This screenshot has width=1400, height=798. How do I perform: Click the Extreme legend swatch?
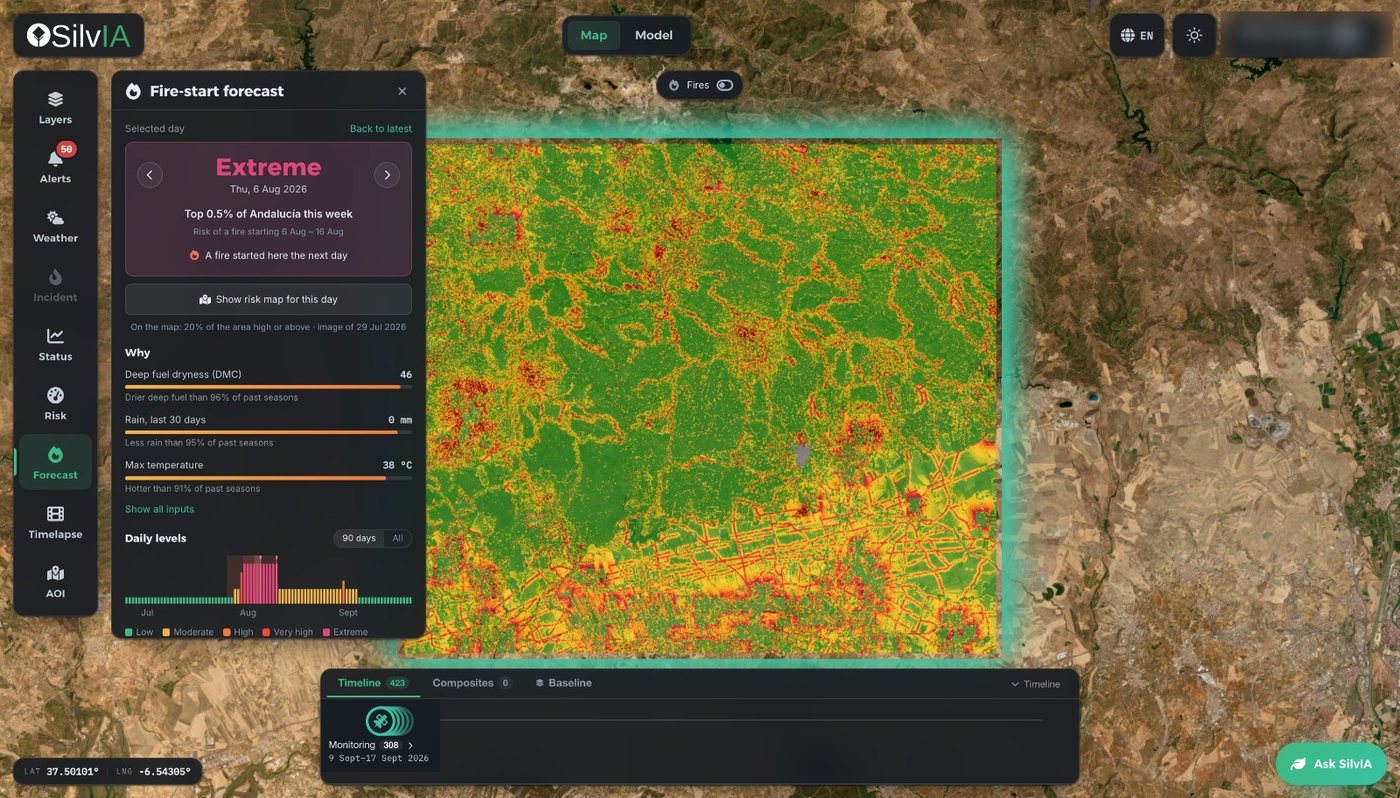pyautogui.click(x=325, y=632)
